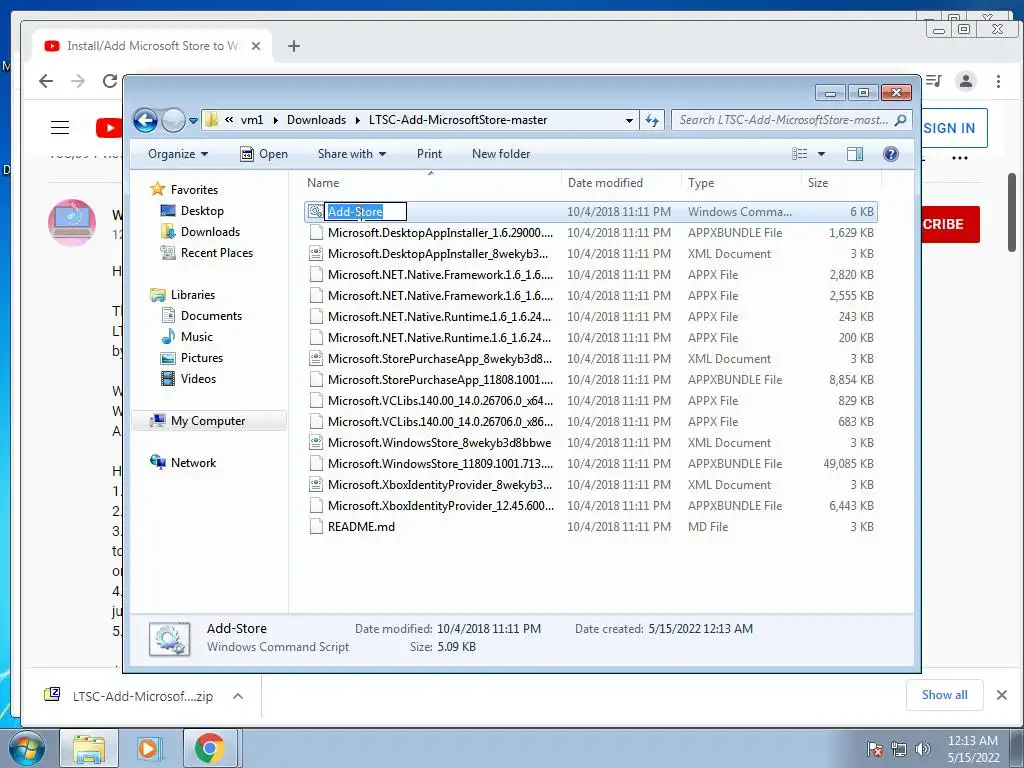Open the view options dropdown arrow
Image resolution: width=1024 pixels, height=768 pixels.
pos(821,154)
